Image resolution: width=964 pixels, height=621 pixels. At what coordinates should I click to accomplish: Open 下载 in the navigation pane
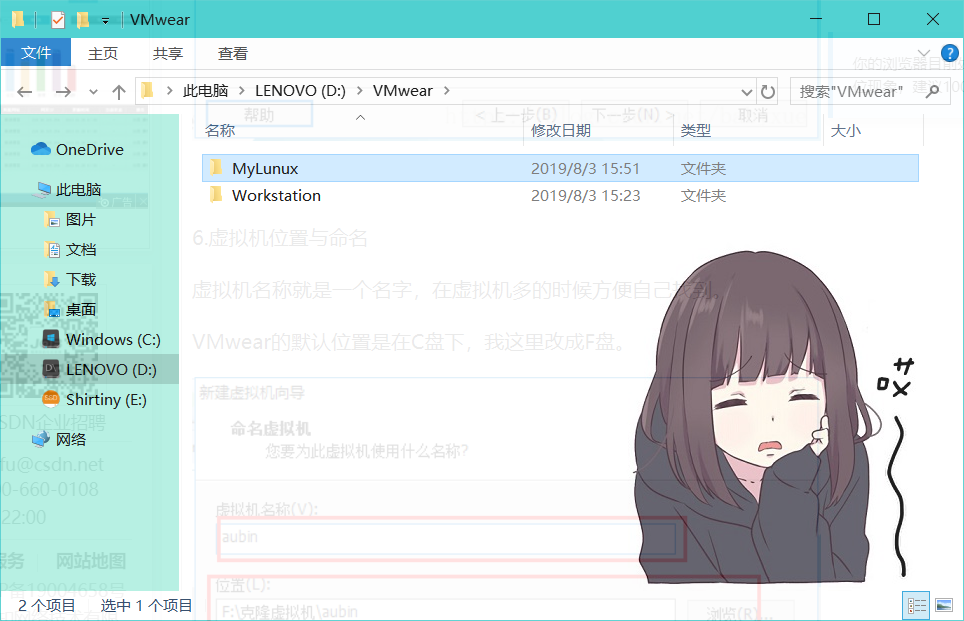click(81, 280)
